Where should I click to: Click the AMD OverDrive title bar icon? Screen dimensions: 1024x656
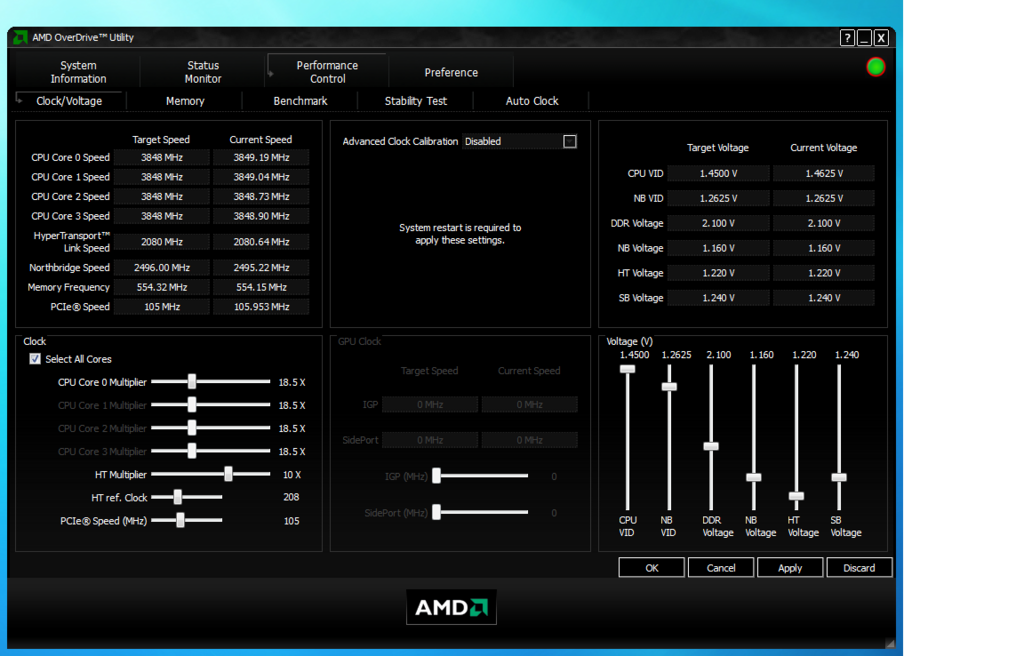[x=20, y=37]
